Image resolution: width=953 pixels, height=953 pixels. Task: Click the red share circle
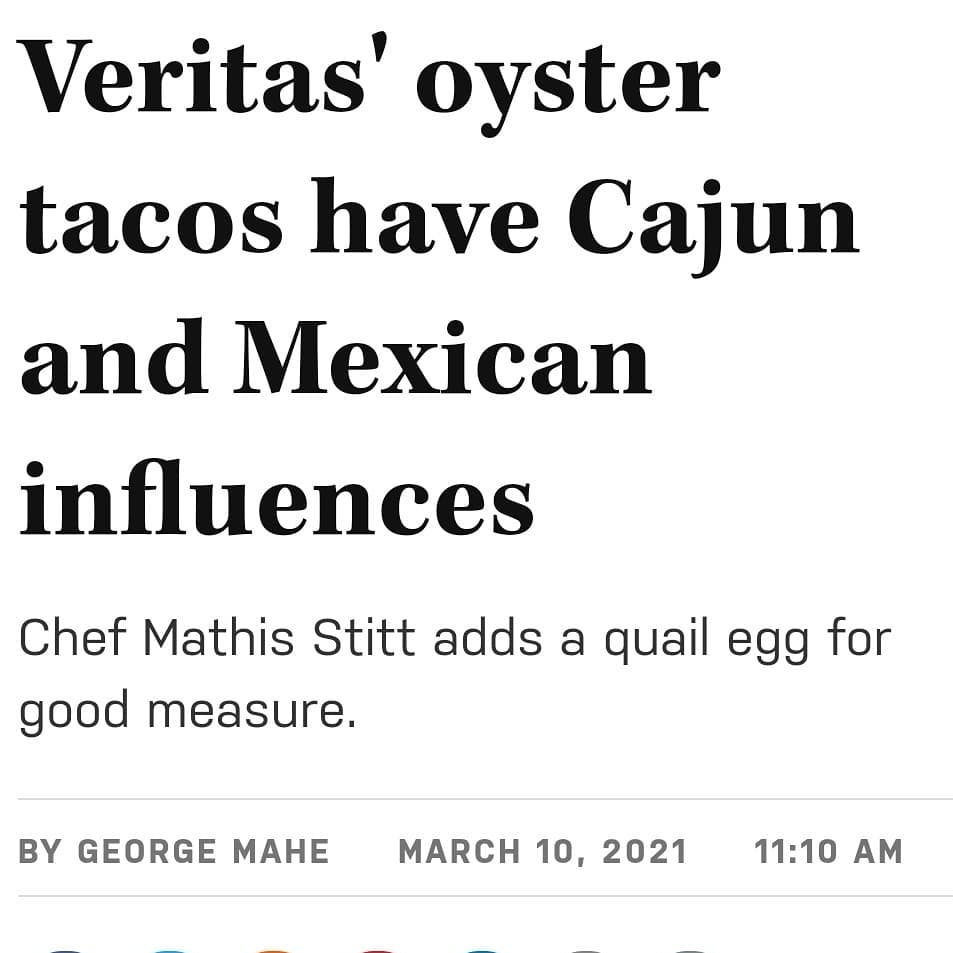(378, 949)
